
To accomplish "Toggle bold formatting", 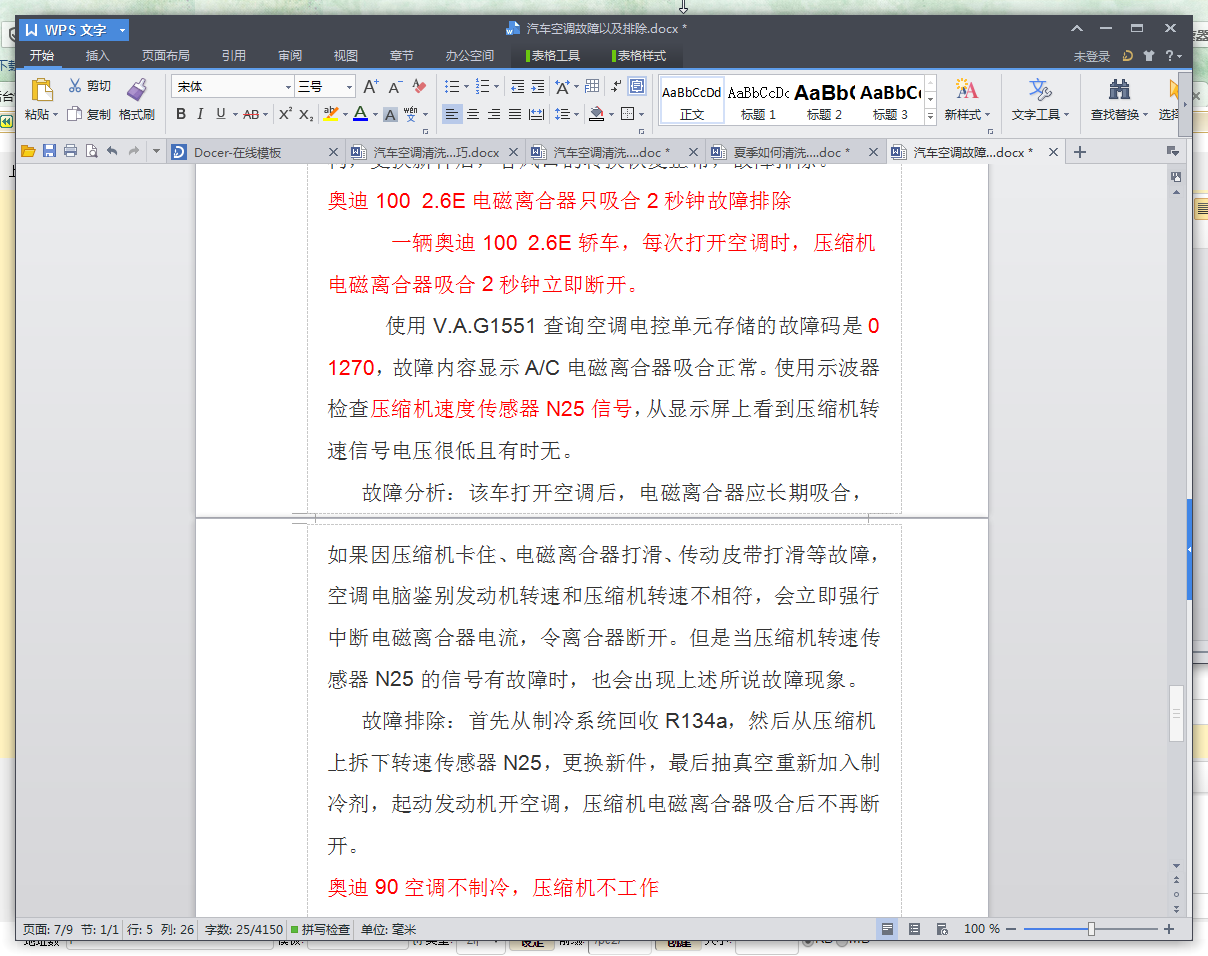I will 181,114.
